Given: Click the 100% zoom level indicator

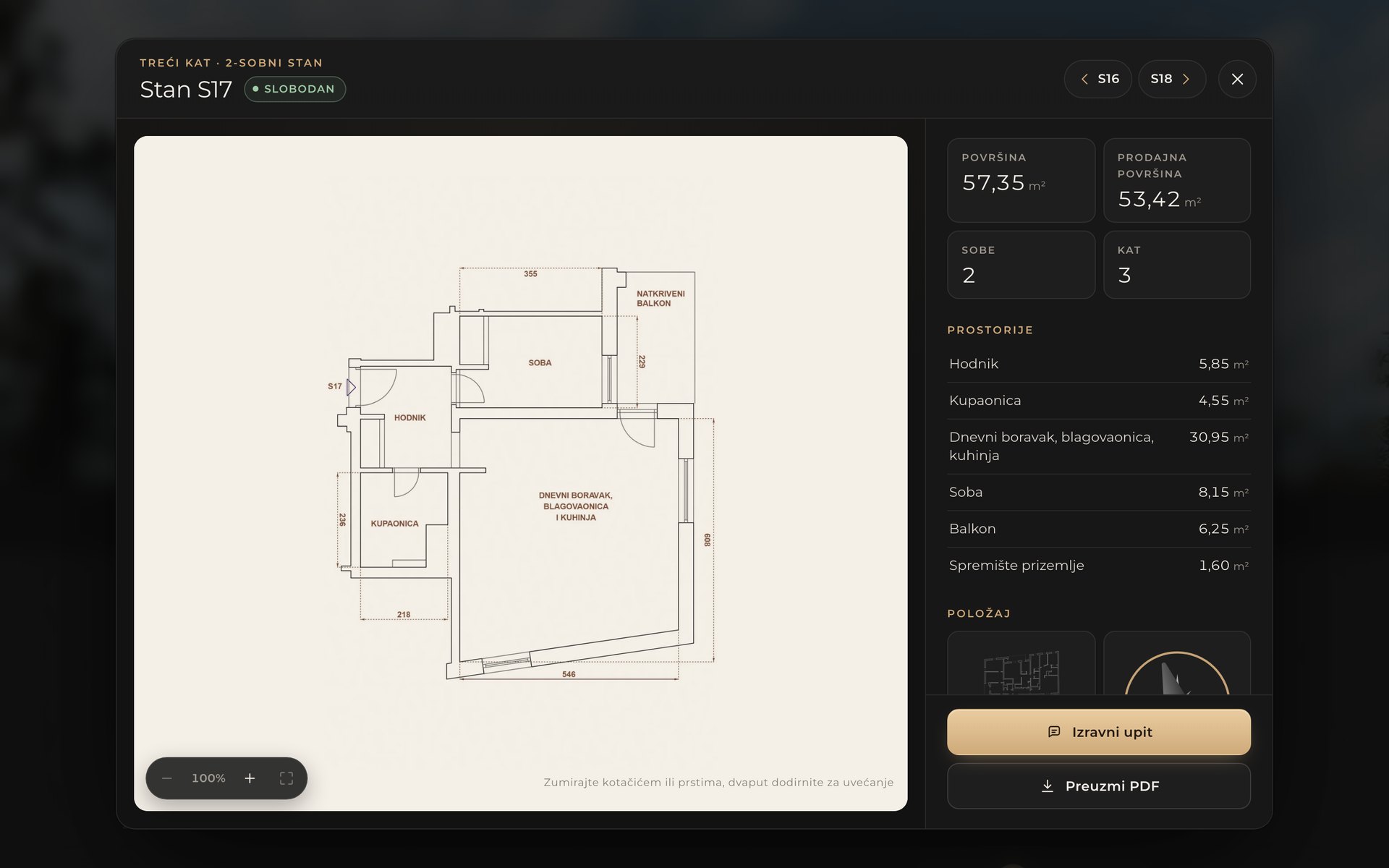Looking at the screenshot, I should (208, 778).
